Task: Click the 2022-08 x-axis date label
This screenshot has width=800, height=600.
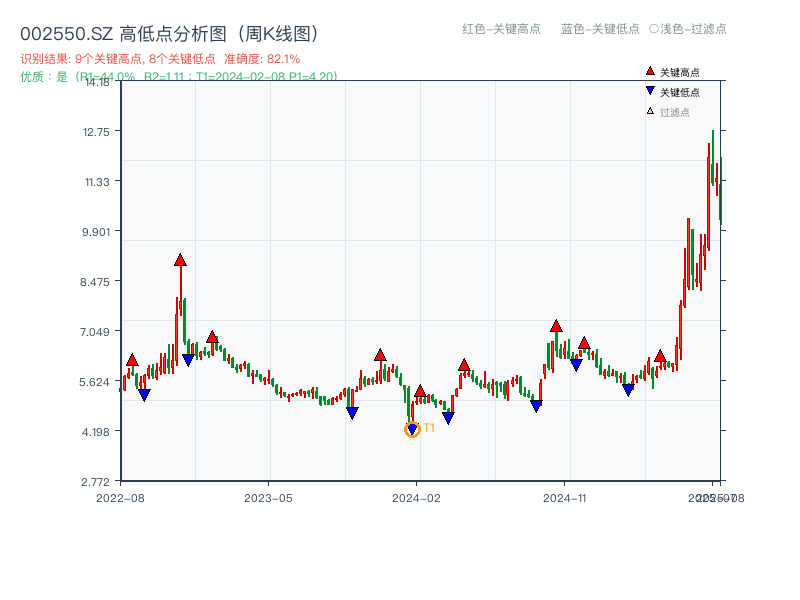Action: (120, 498)
